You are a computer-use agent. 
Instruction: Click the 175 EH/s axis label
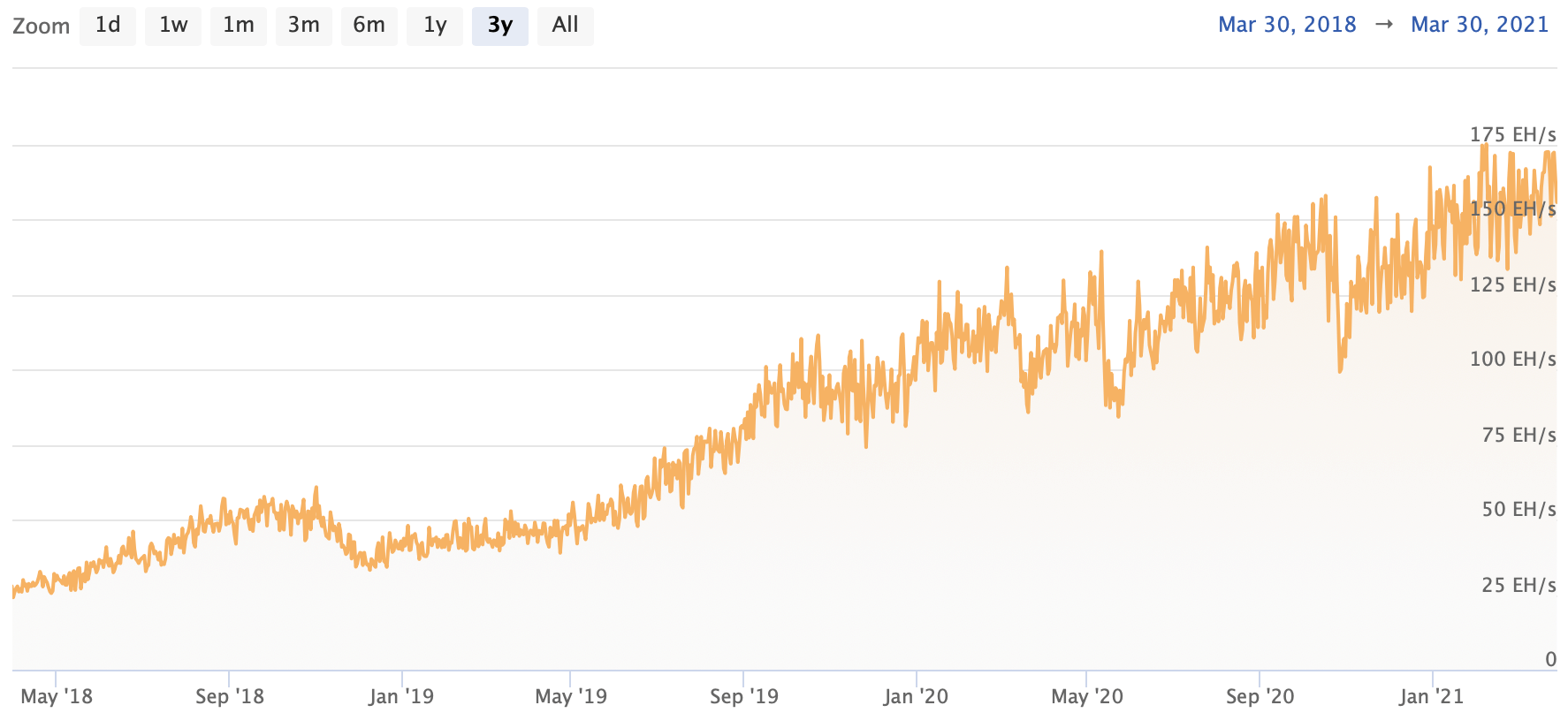click(1512, 135)
